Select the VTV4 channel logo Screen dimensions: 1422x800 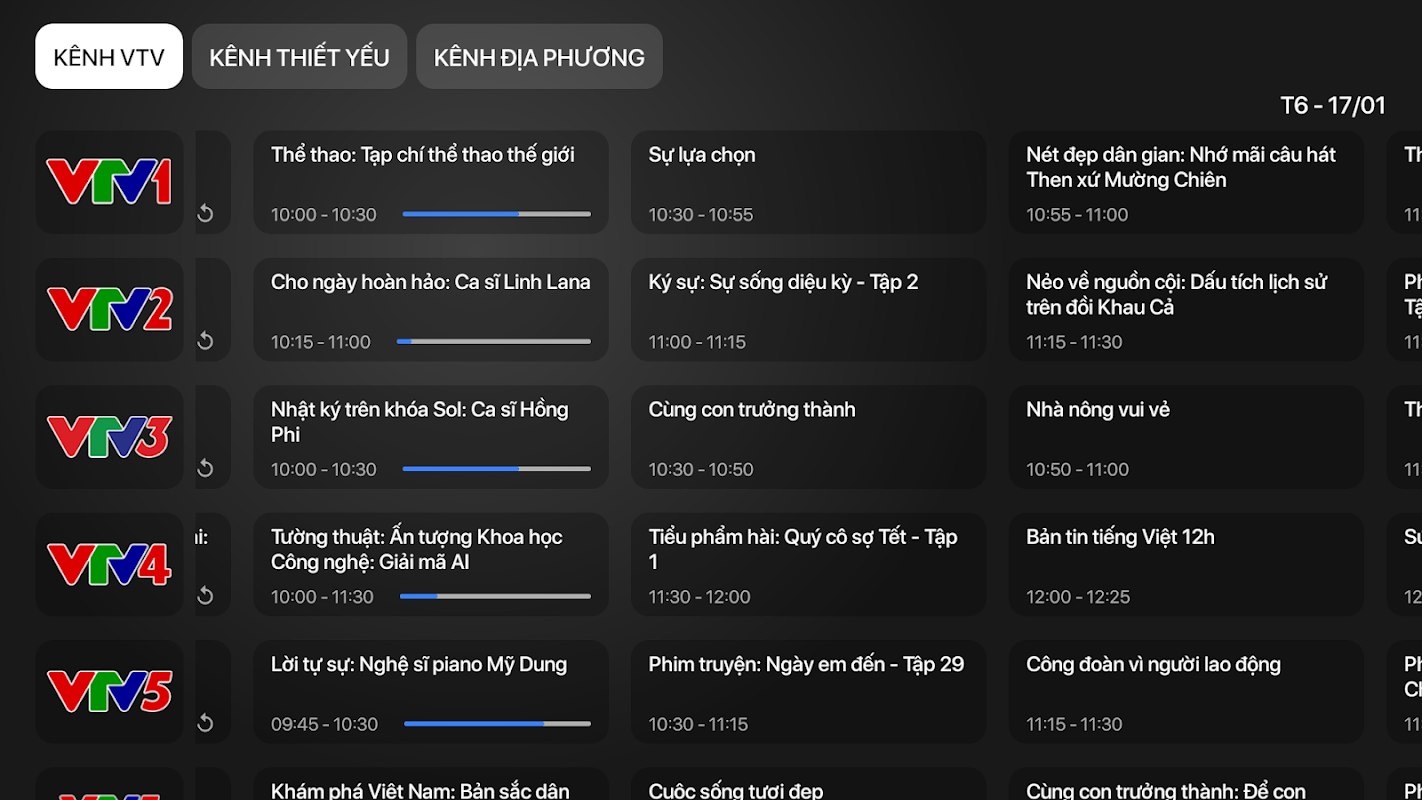(109, 564)
